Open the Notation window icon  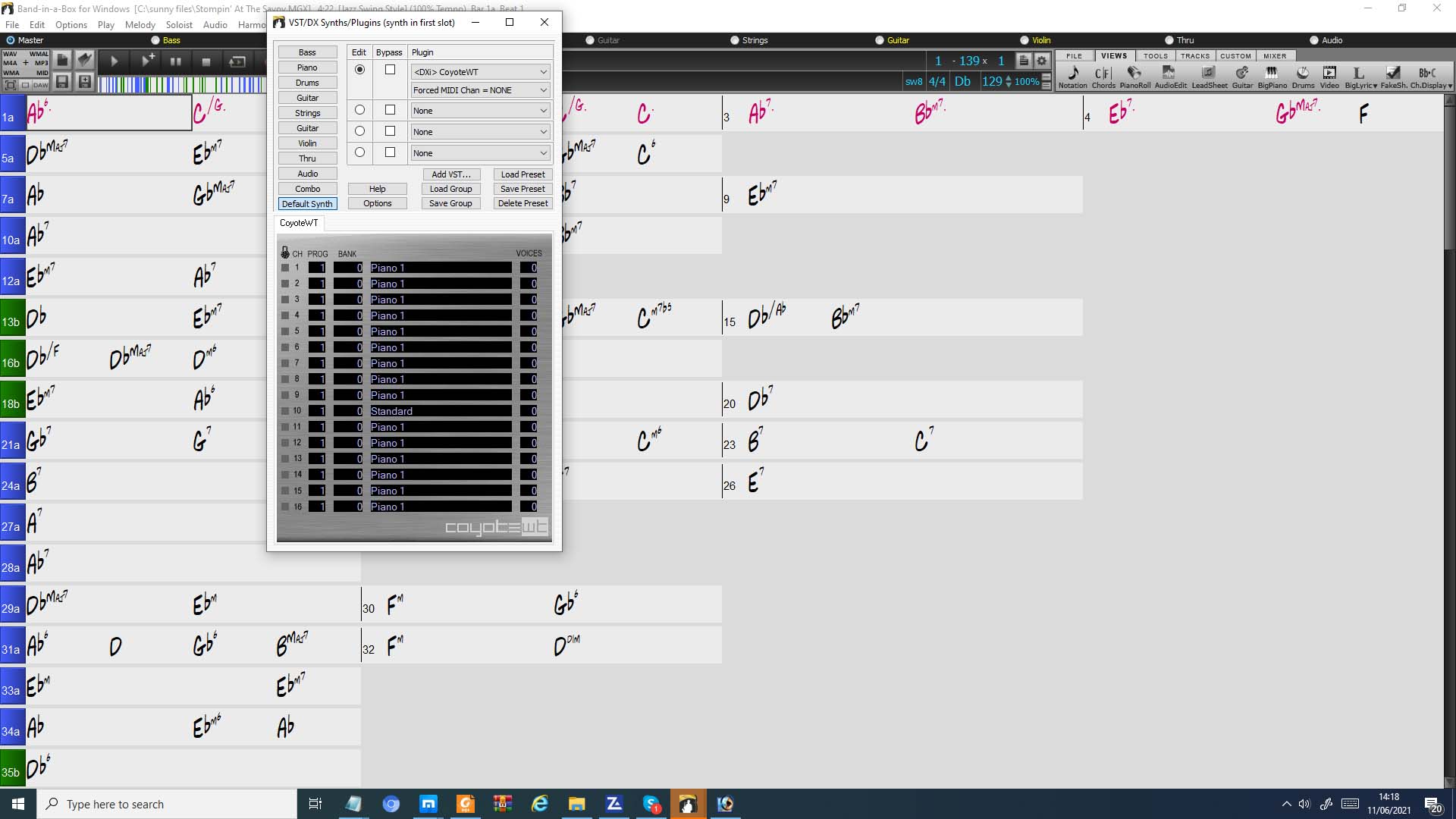coord(1072,77)
